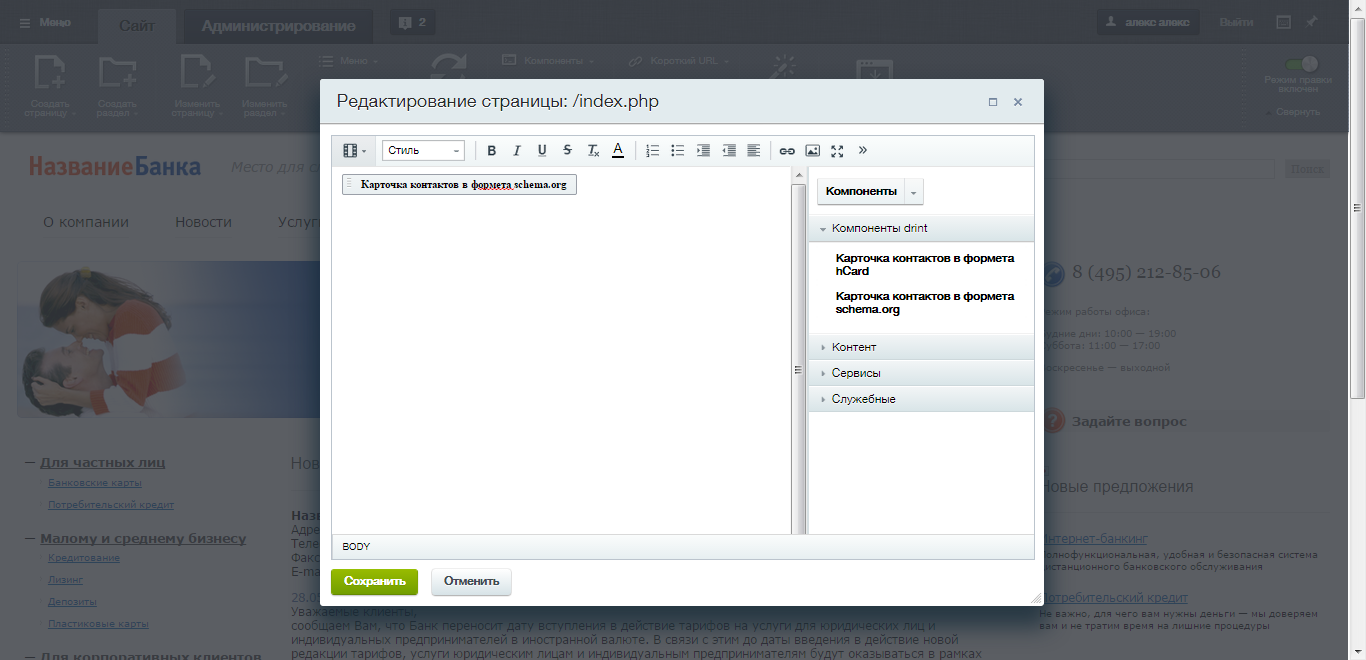Click the Компоненты button in the dialog sidebar
The height and width of the screenshot is (660, 1366).
861,191
